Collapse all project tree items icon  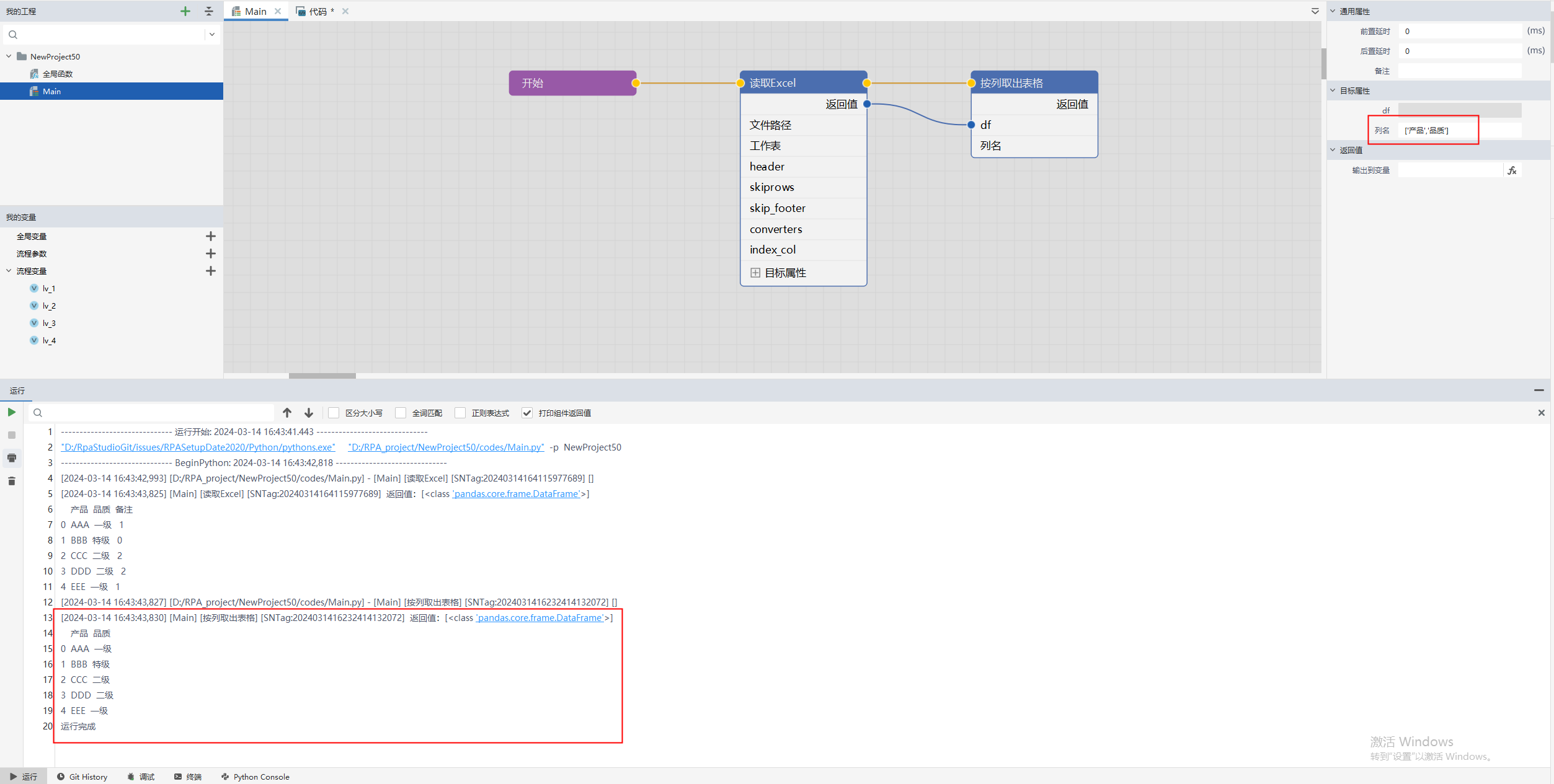click(209, 11)
